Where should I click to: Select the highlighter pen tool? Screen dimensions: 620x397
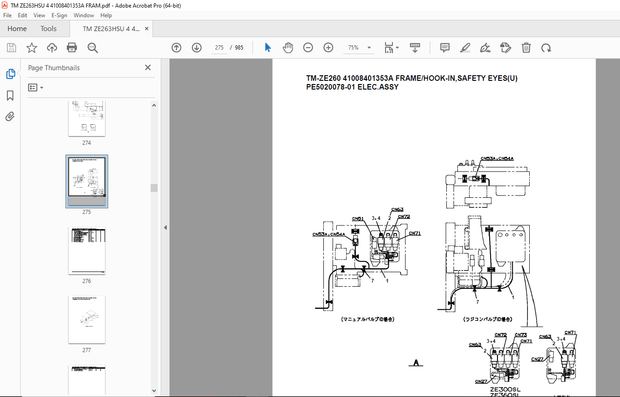465,48
